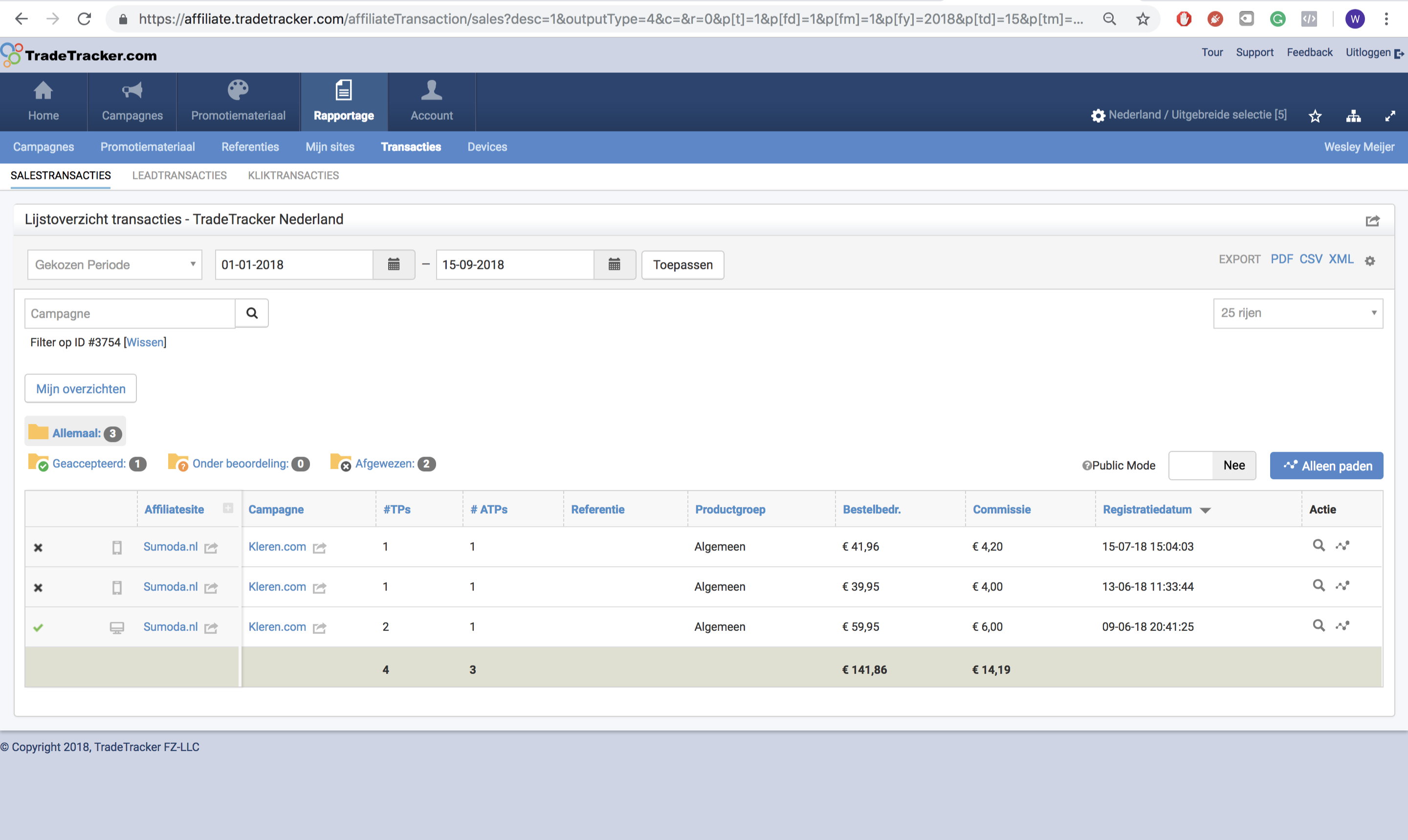The height and width of the screenshot is (840, 1408).
Task: Click the Uitloggen logout link
Action: [x=1375, y=53]
